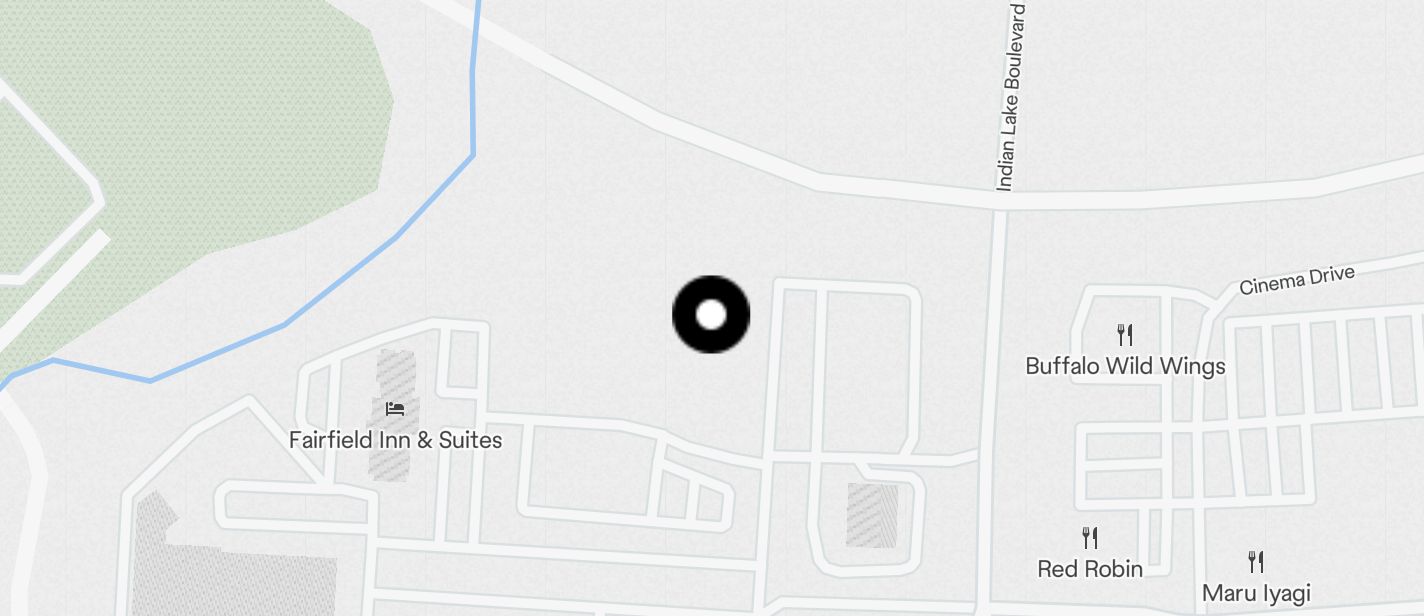1424x616 pixels.
Task: Select the Fairfield Inn hotel bed icon
Action: coord(395,408)
